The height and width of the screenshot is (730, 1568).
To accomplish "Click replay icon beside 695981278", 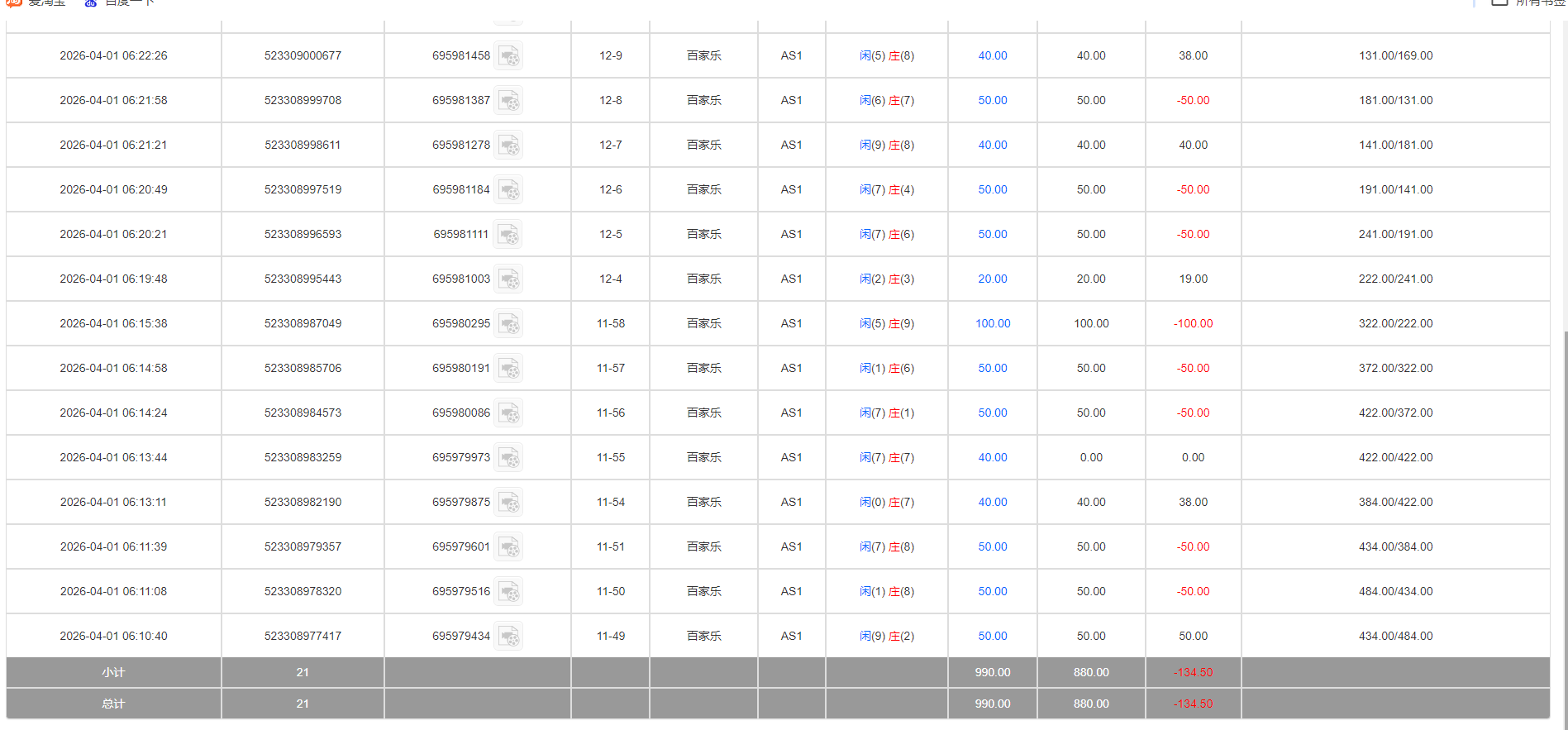I will (x=508, y=146).
